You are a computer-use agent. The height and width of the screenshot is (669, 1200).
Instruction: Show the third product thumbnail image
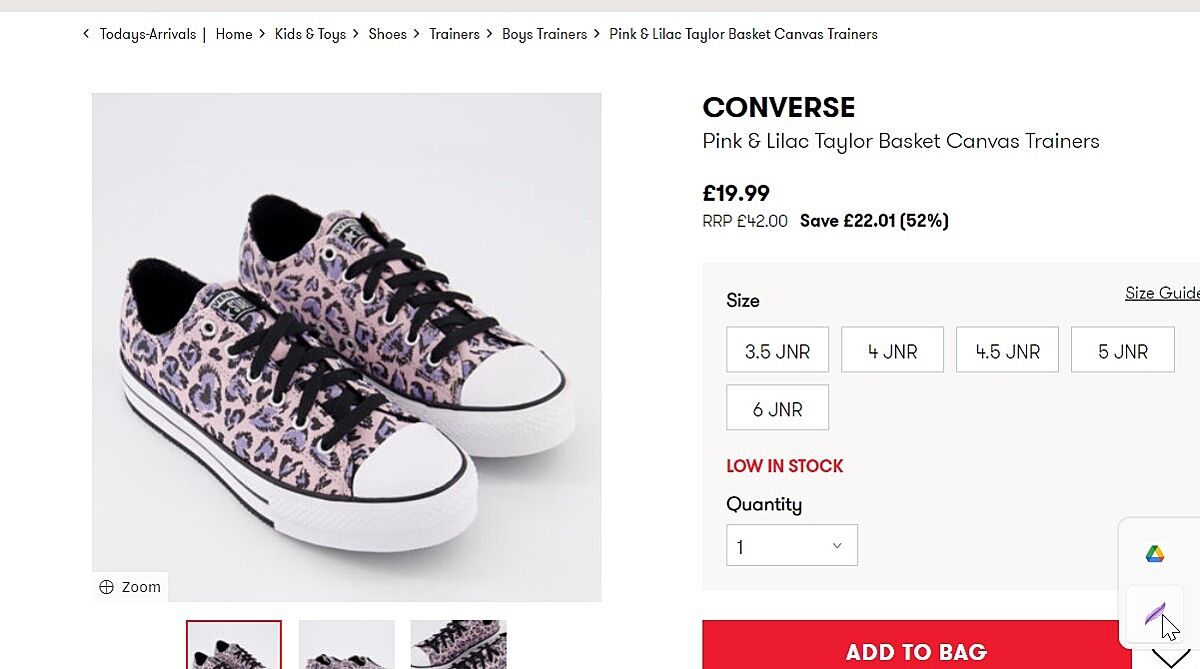(458, 645)
